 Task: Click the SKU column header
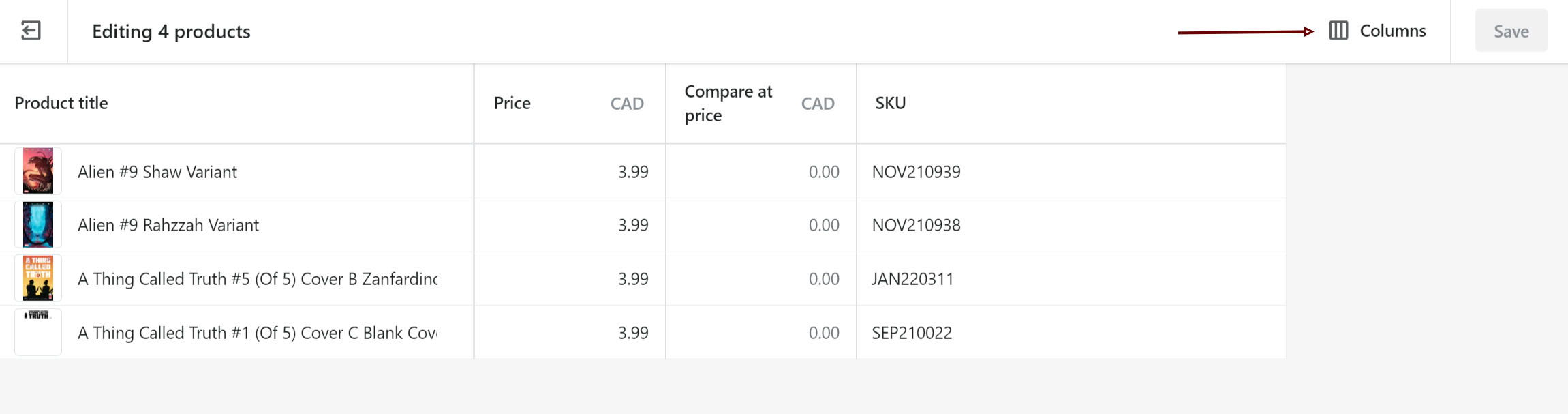[x=891, y=103]
